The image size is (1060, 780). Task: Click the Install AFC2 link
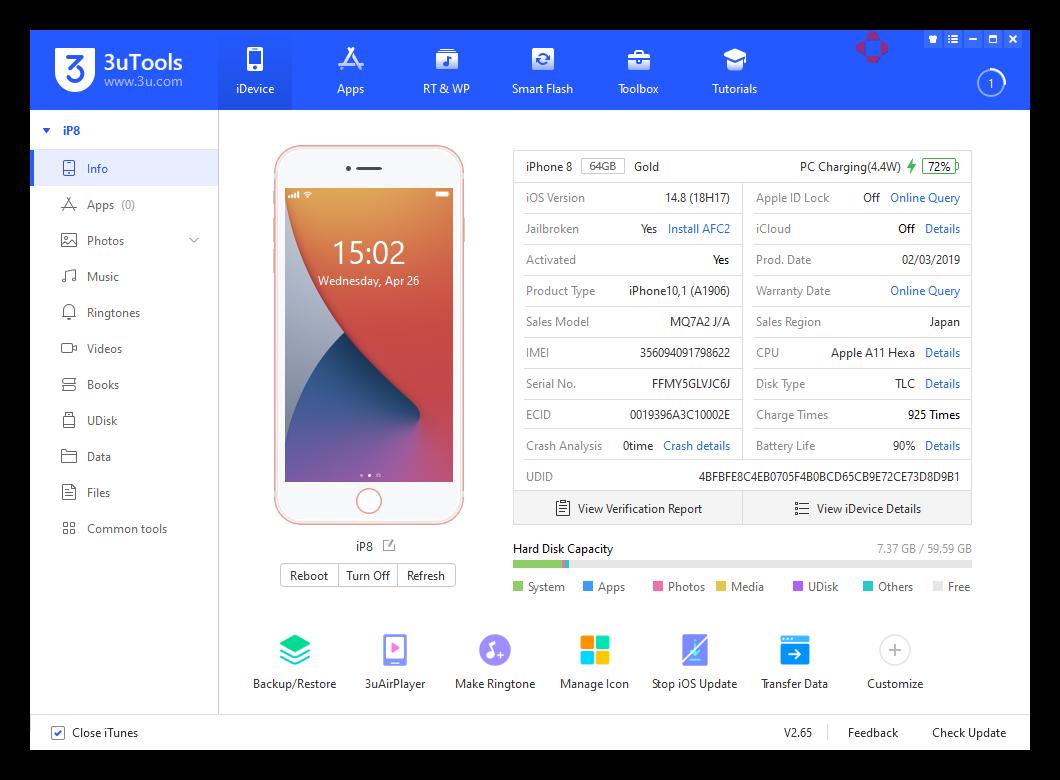click(x=699, y=229)
